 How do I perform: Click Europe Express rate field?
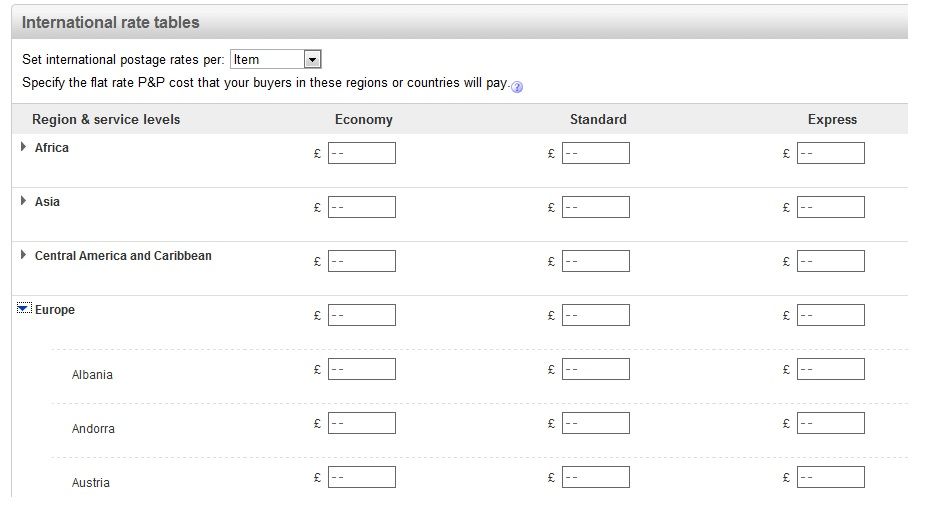point(830,315)
